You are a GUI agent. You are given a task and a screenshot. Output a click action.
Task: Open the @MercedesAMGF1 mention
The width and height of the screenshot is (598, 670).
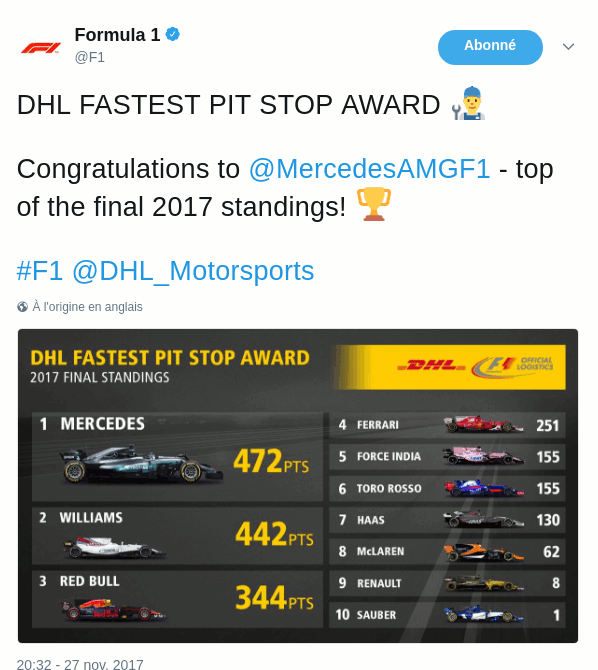[369, 169]
